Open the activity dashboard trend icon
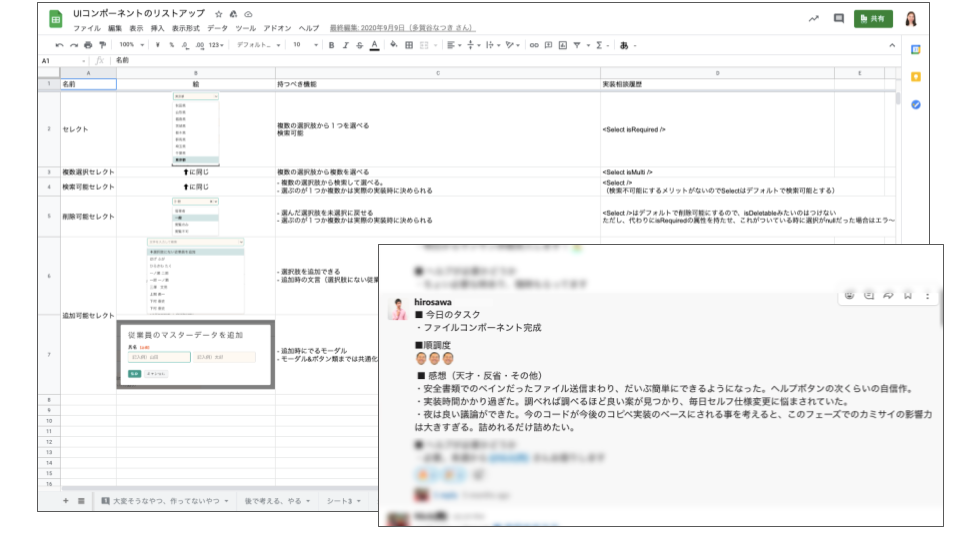960x540 pixels. 813,19
